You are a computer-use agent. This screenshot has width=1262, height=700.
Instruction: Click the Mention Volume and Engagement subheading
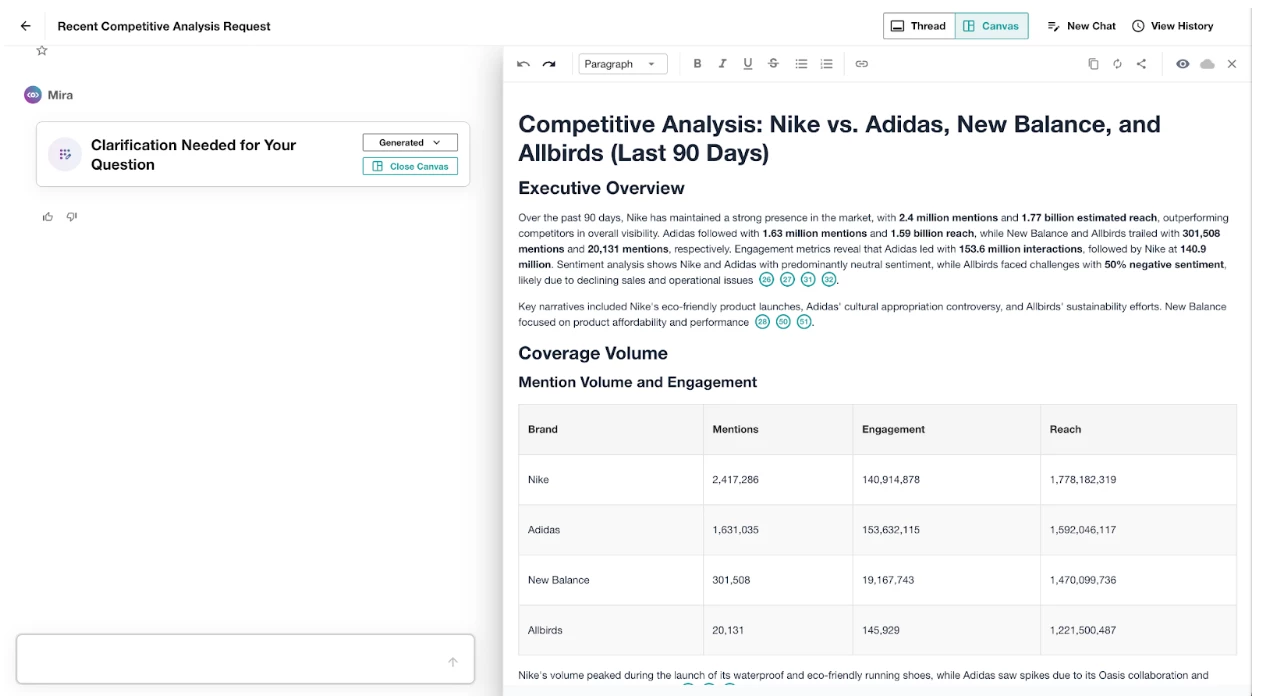[637, 382]
